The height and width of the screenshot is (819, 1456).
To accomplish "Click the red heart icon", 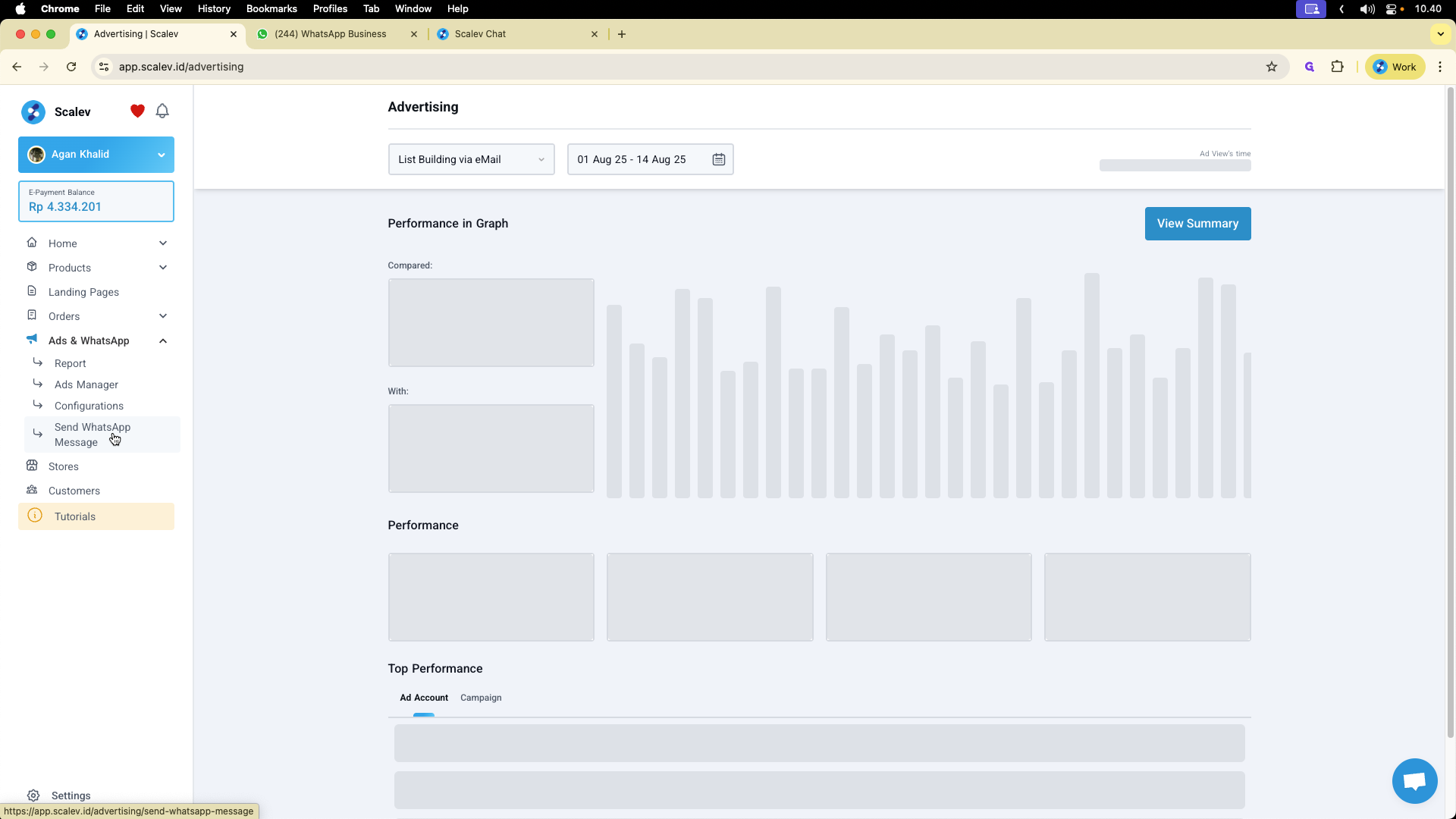I will pyautogui.click(x=137, y=111).
